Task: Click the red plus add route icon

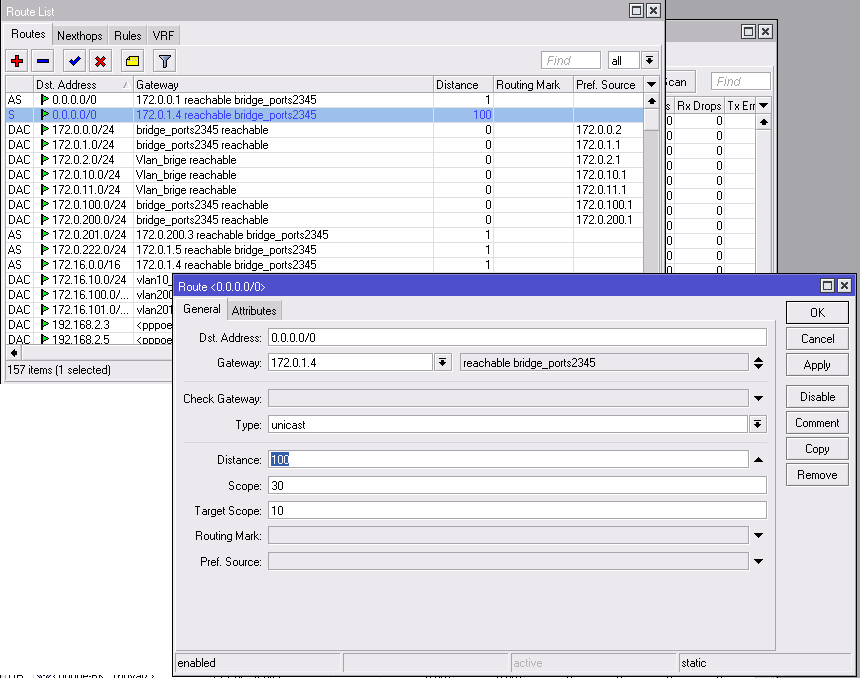Action: point(18,61)
